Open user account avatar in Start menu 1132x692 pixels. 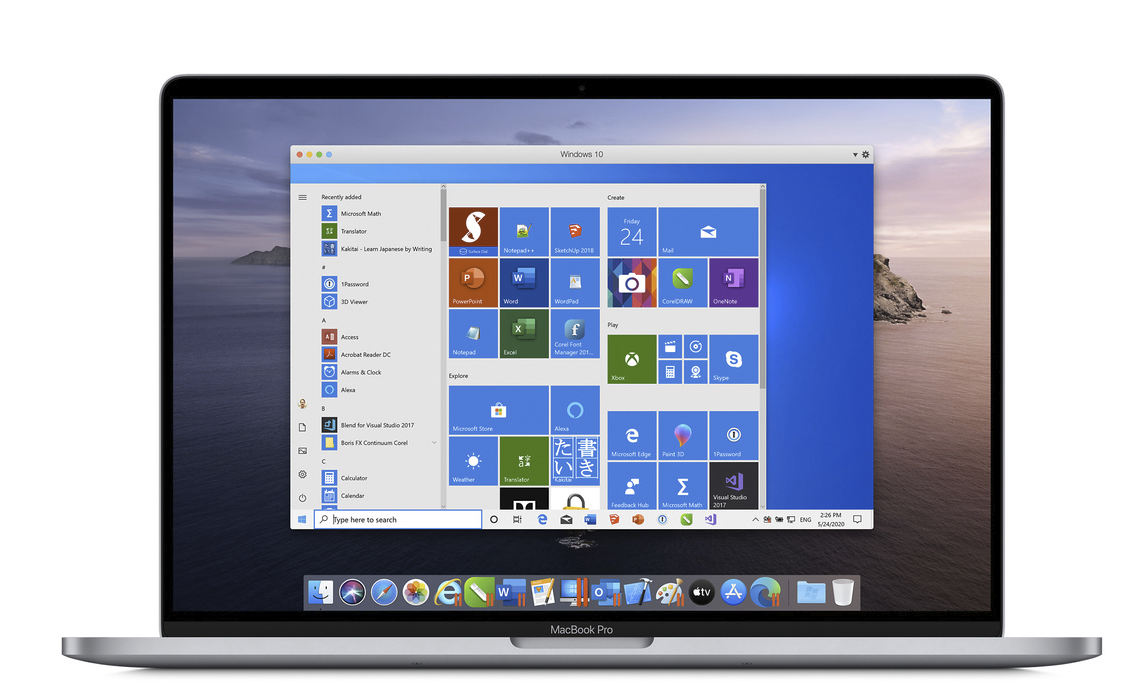pyautogui.click(x=302, y=404)
